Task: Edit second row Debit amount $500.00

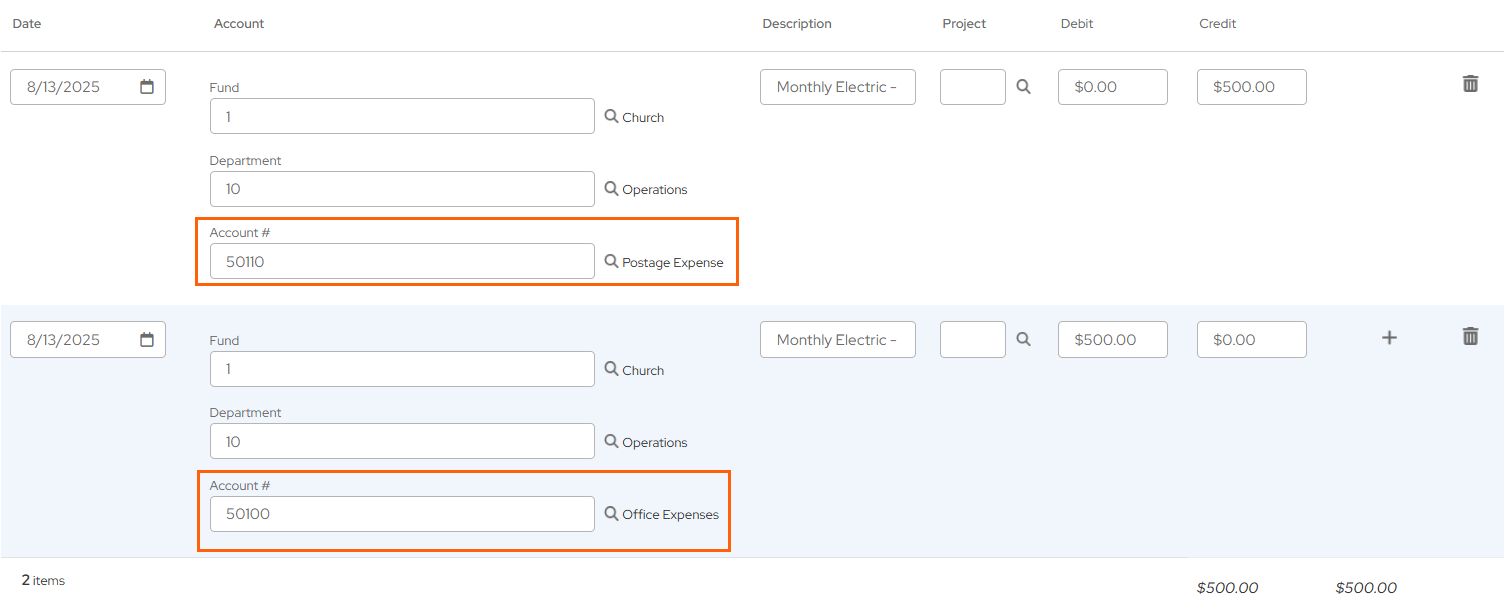Action: (1112, 340)
